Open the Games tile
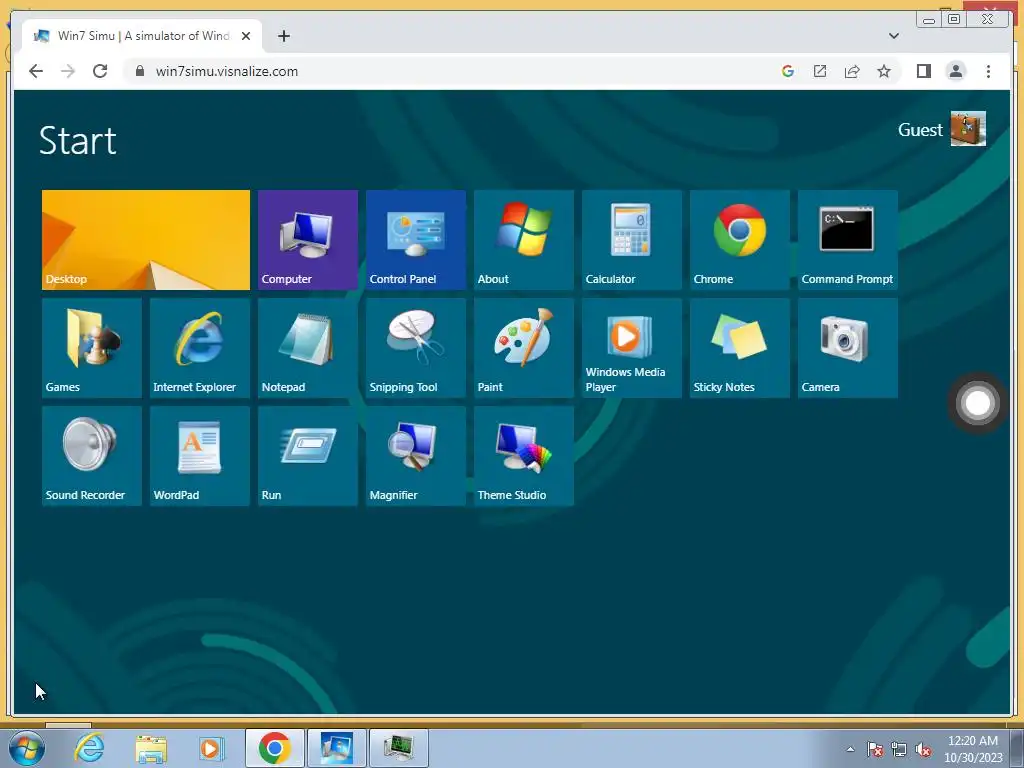This screenshot has height=768, width=1024. click(91, 348)
